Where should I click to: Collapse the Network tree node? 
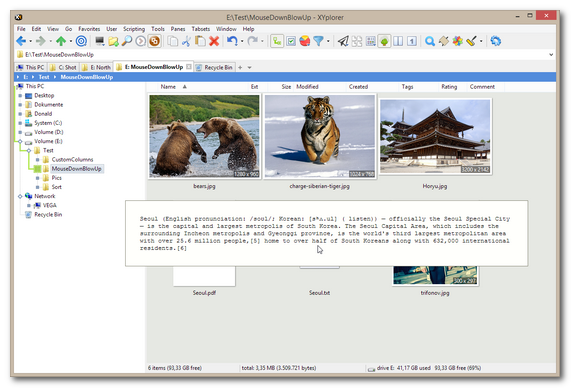pos(20,196)
